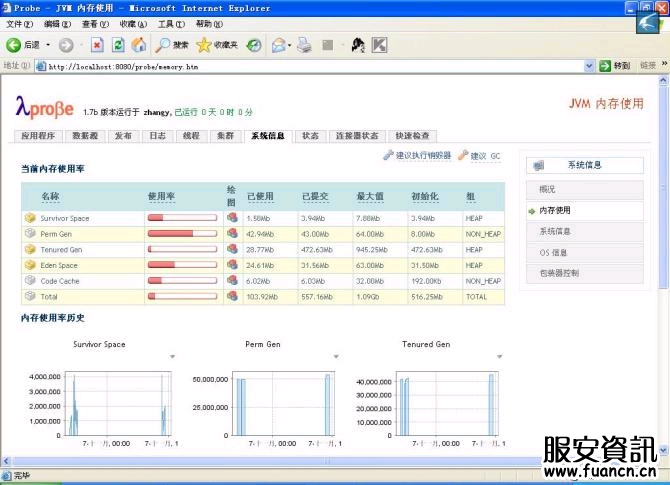The width and height of the screenshot is (670, 485).
Task: Open chart icon for Perm Gen row
Action: point(232,233)
